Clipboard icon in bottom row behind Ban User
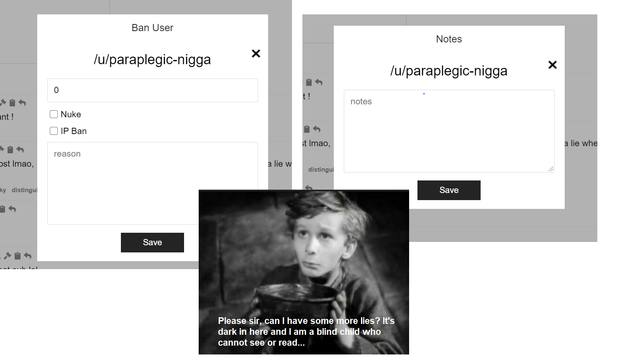The width and height of the screenshot is (640, 363). tap(18, 256)
